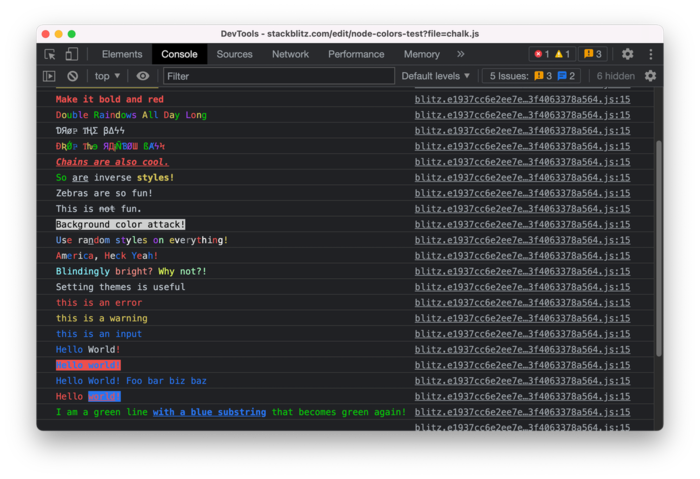Click the console vertical scrollbar
Viewport: 700px width, 479px height.
click(658, 250)
